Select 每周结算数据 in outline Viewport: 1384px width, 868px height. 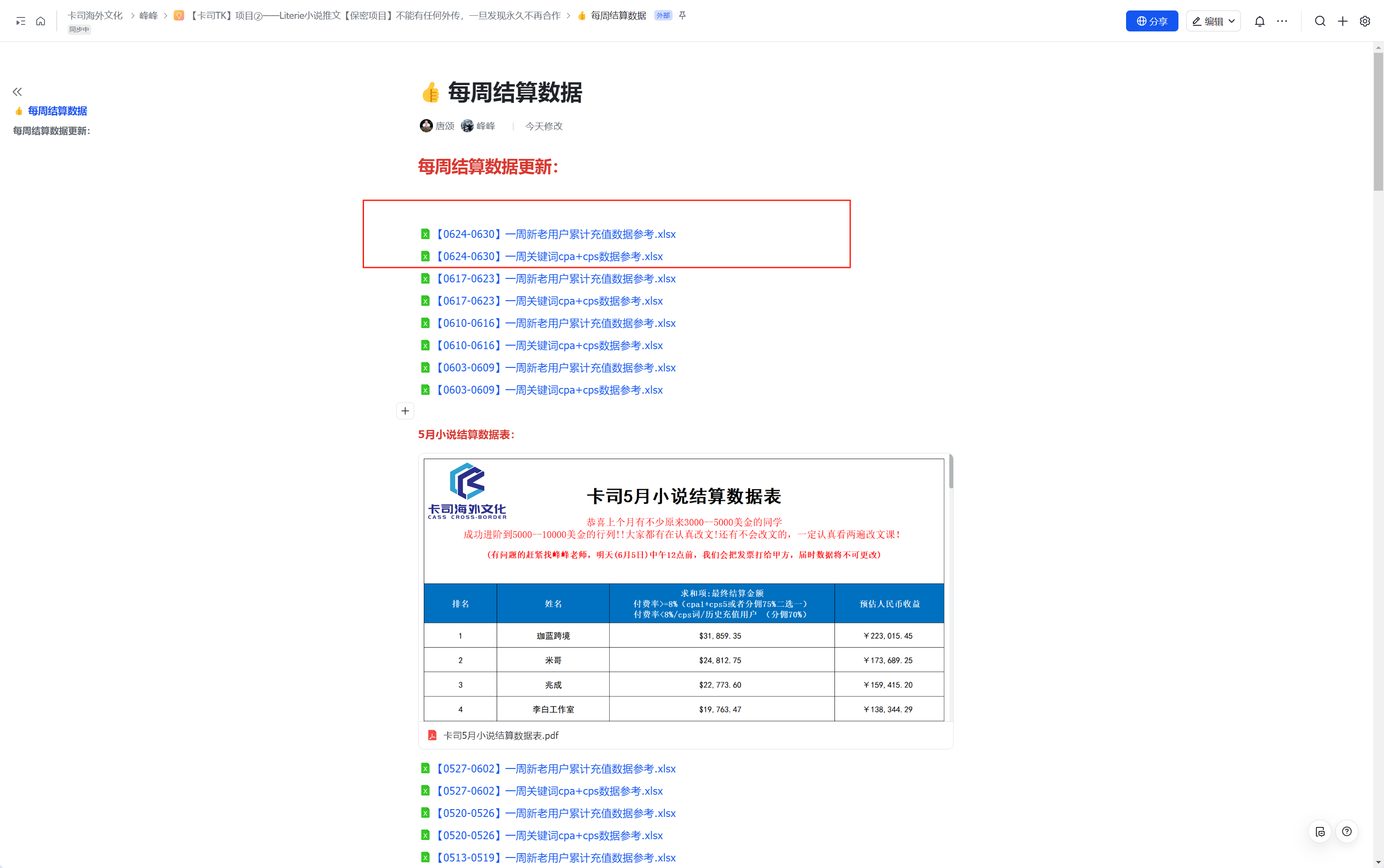click(x=58, y=111)
